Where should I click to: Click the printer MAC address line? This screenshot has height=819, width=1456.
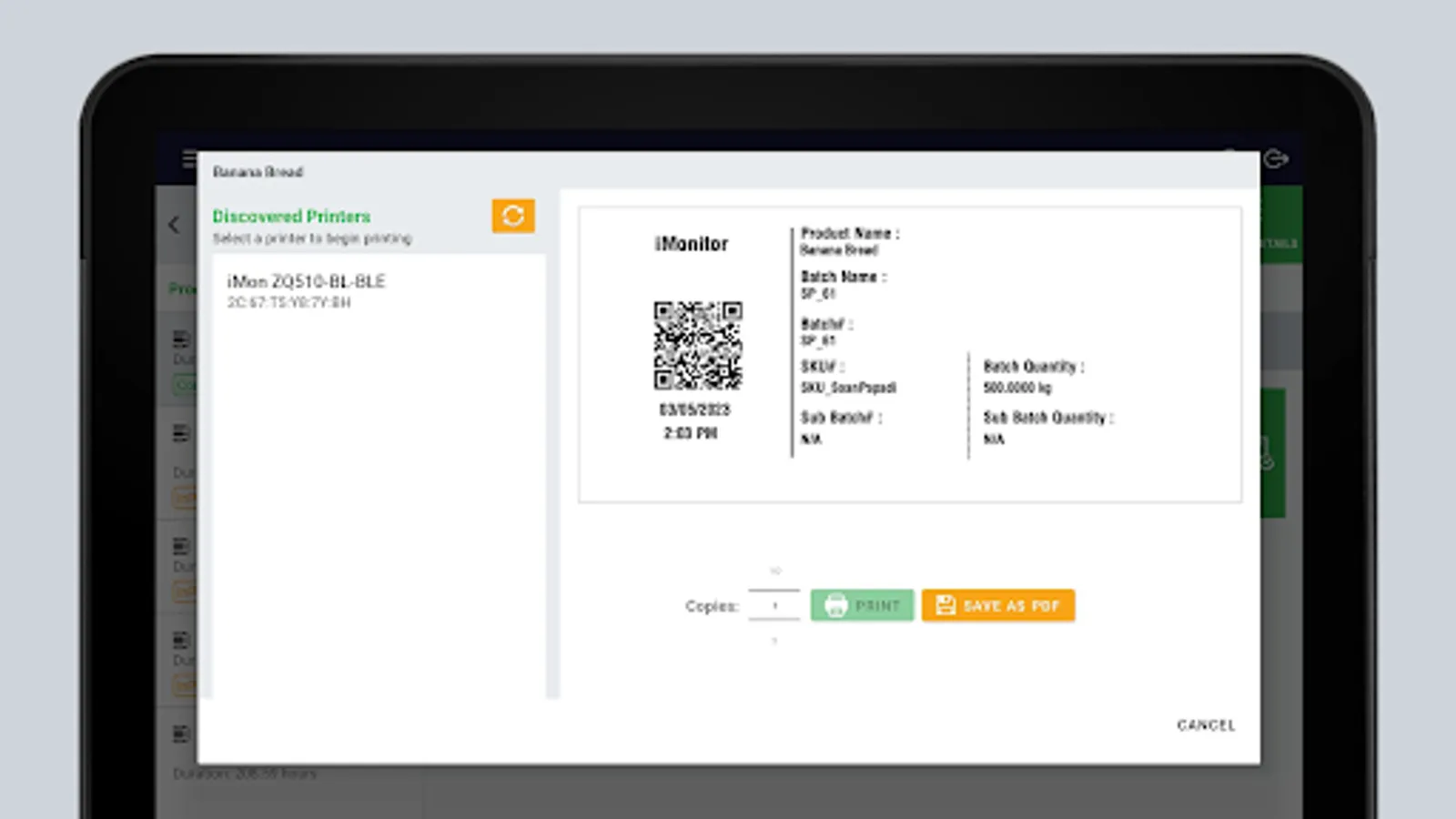(288, 303)
